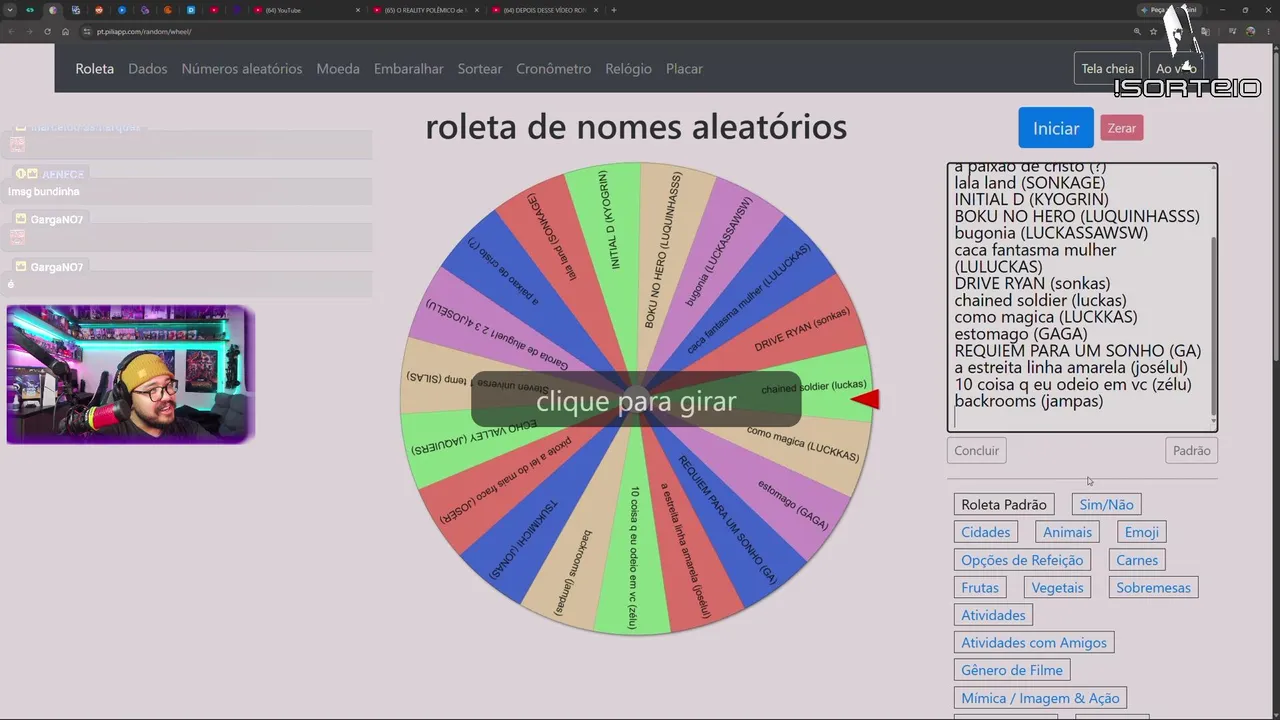Switch to the '(64) YouTube' tab
1280x720 pixels.
[x=306, y=10]
